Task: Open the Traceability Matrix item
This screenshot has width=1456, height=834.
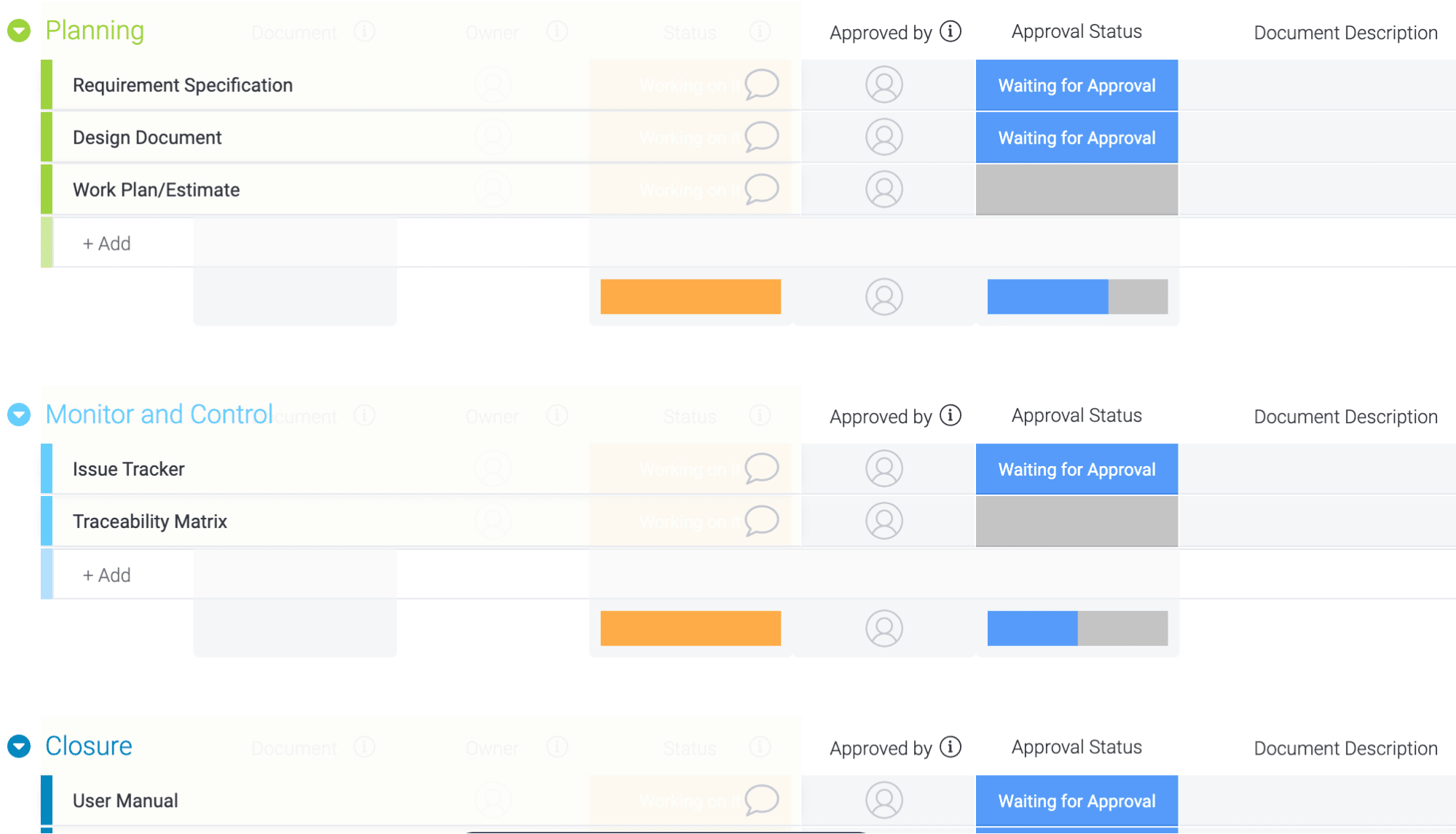Action: pos(150,522)
